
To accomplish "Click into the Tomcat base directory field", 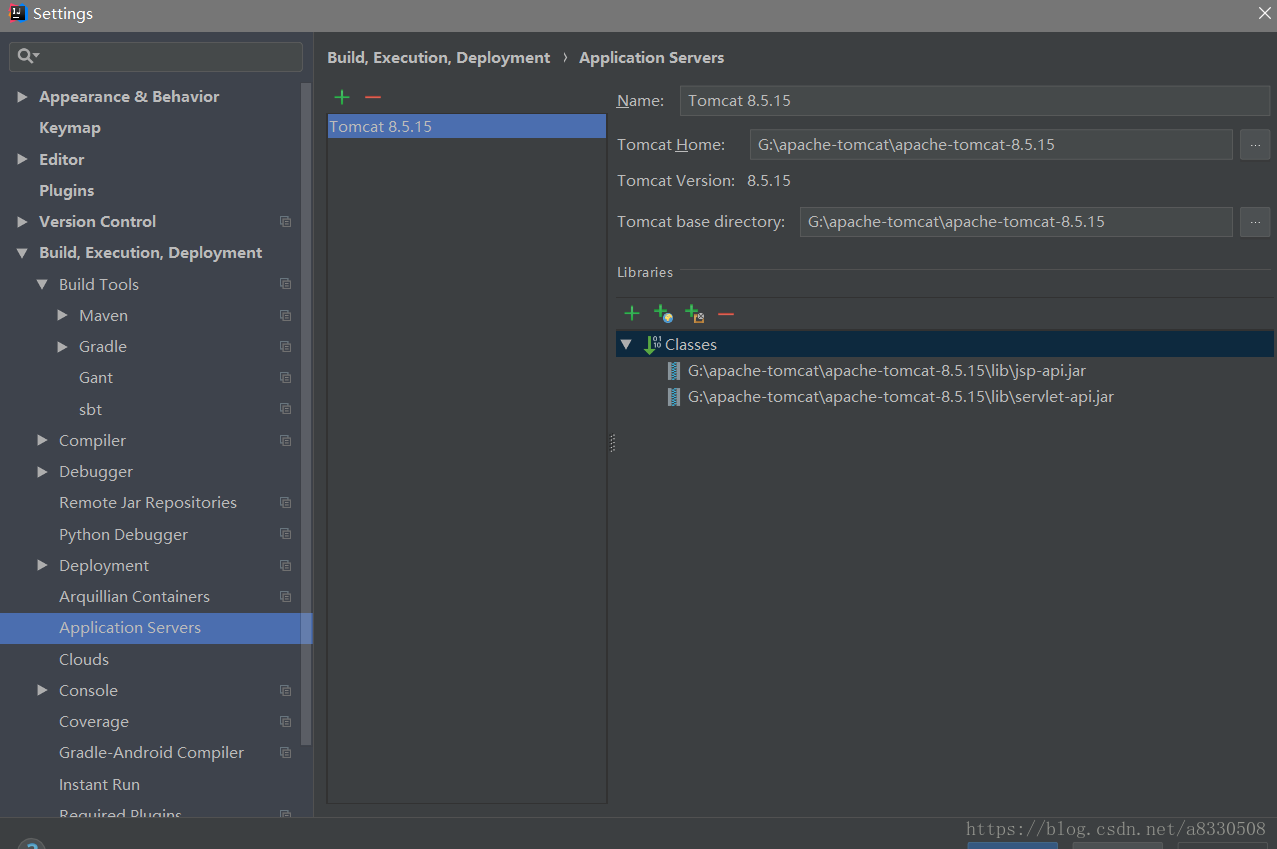I will click(x=1016, y=222).
